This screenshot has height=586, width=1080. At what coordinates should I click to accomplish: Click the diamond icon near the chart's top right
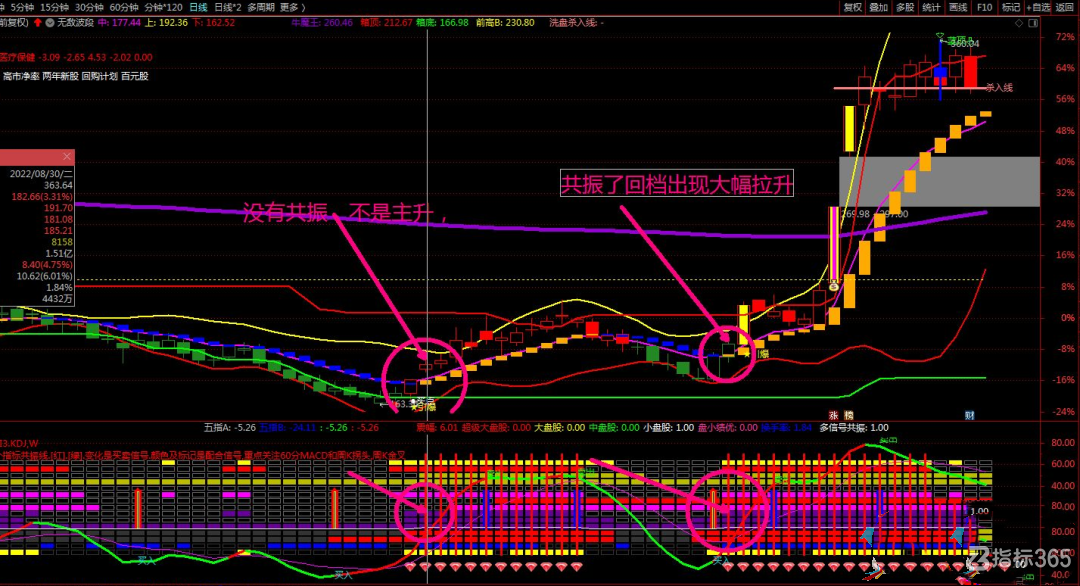tap(1019, 23)
